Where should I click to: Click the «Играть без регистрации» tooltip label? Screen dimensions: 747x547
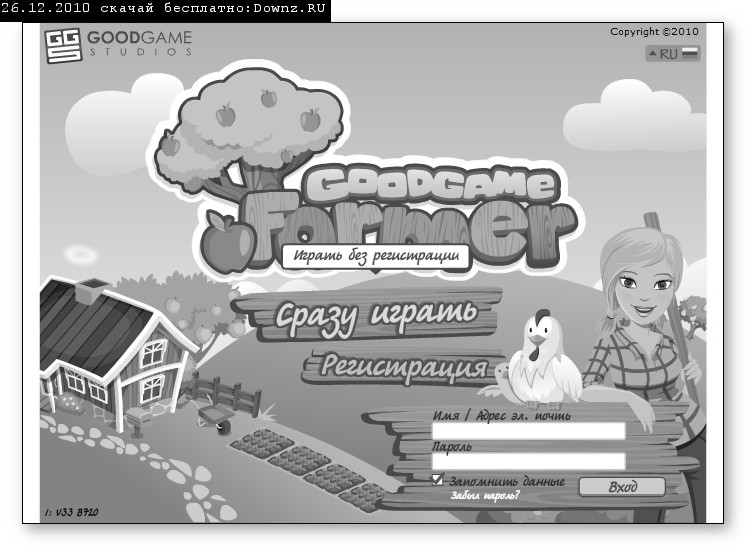[x=375, y=256]
